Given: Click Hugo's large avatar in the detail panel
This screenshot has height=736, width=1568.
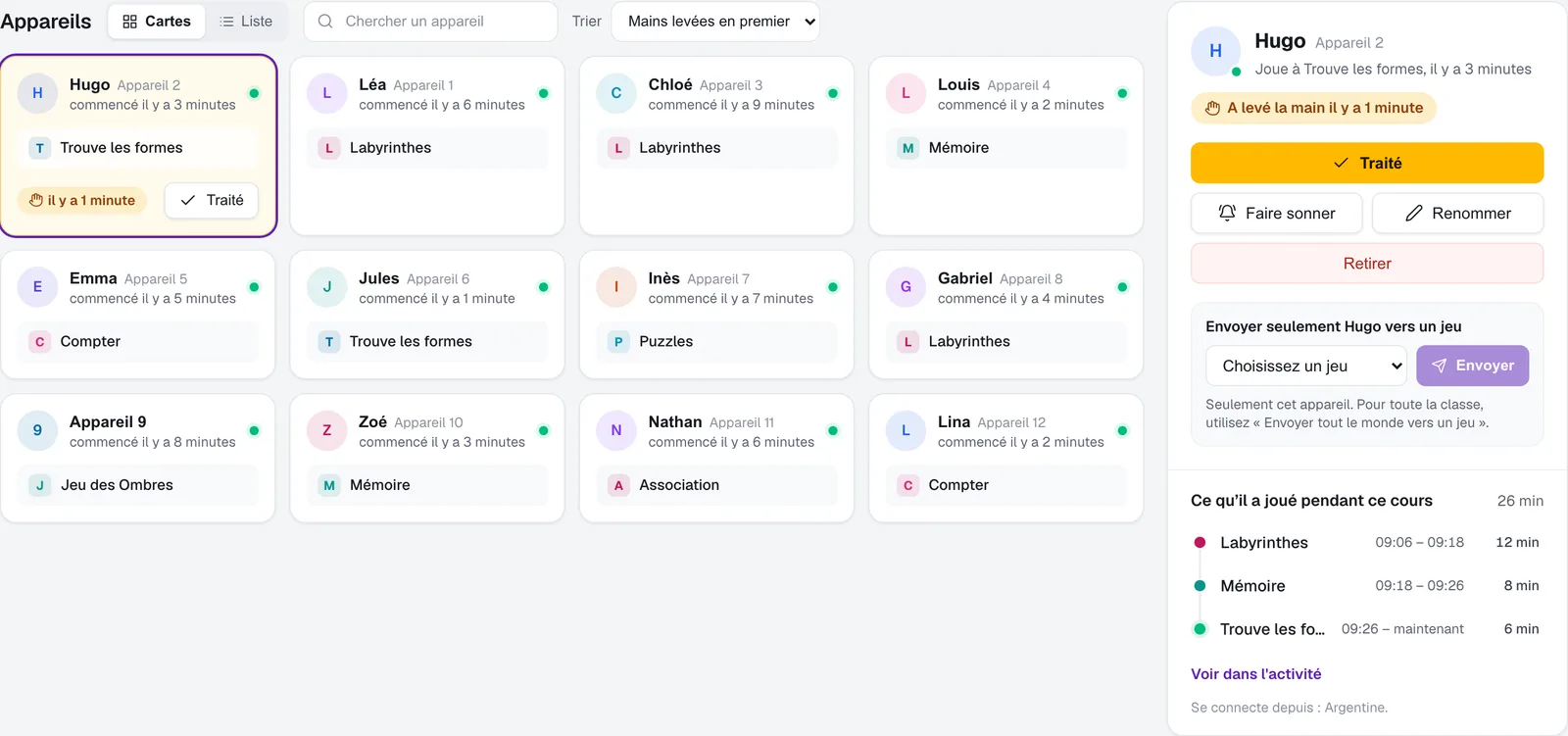Looking at the screenshot, I should [x=1215, y=51].
